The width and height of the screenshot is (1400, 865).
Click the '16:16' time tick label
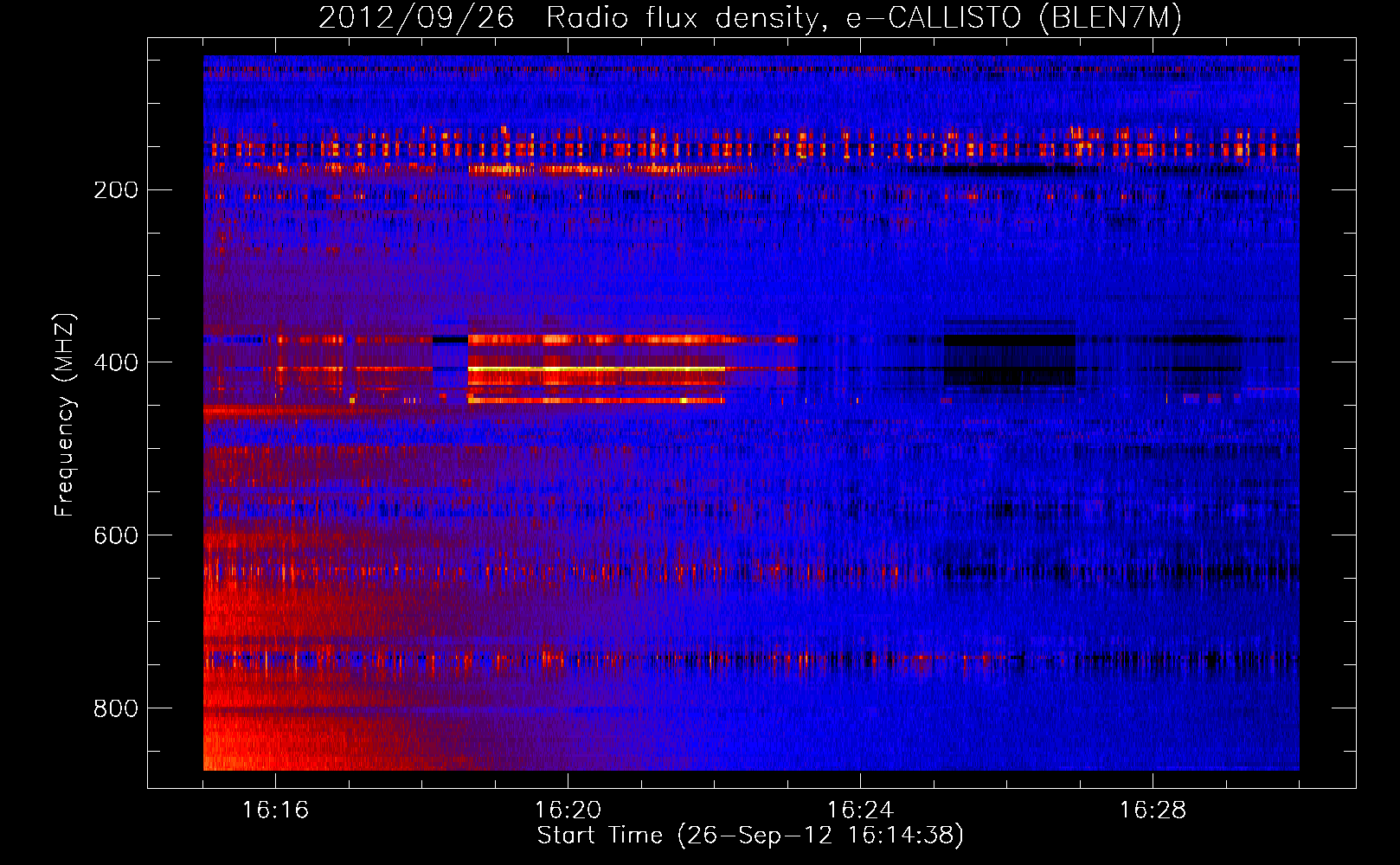coord(275,811)
